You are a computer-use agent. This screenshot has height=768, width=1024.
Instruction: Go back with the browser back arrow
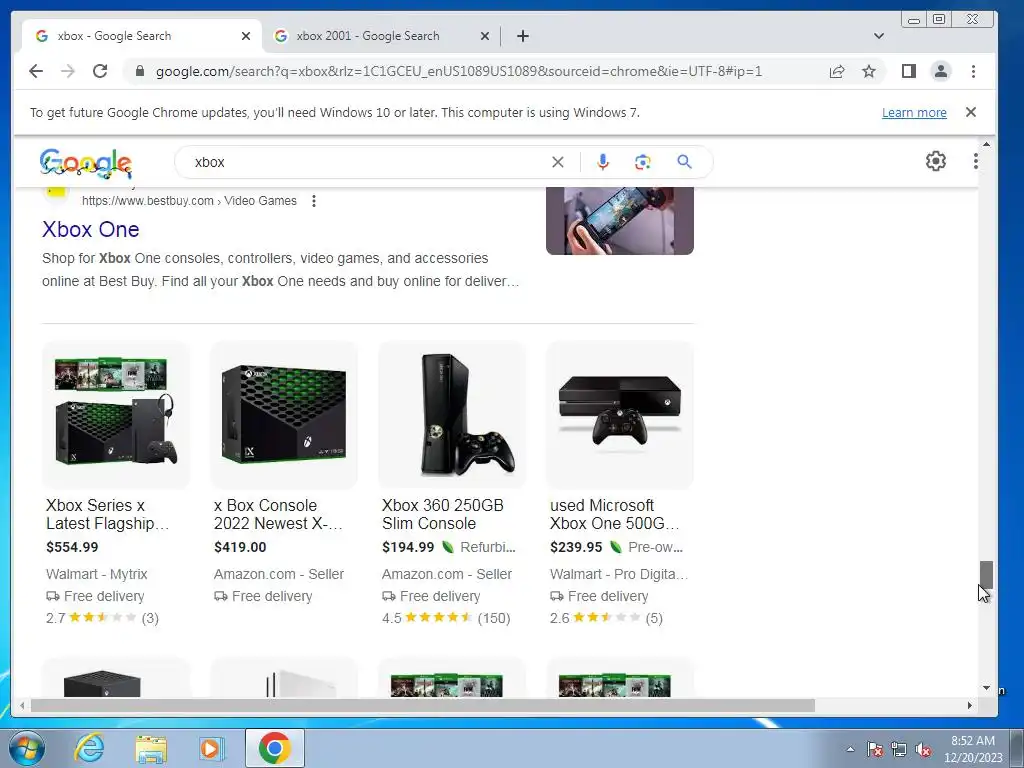[x=36, y=71]
